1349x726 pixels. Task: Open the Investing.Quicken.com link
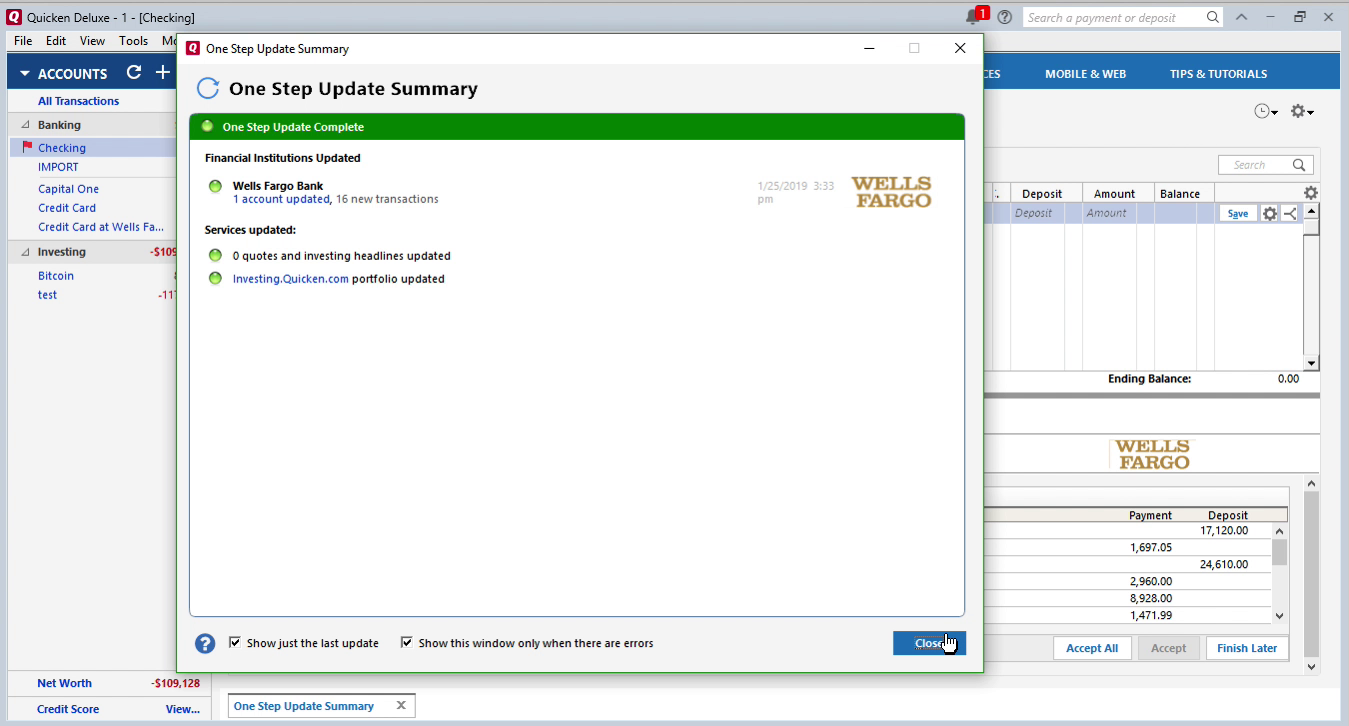tap(291, 279)
